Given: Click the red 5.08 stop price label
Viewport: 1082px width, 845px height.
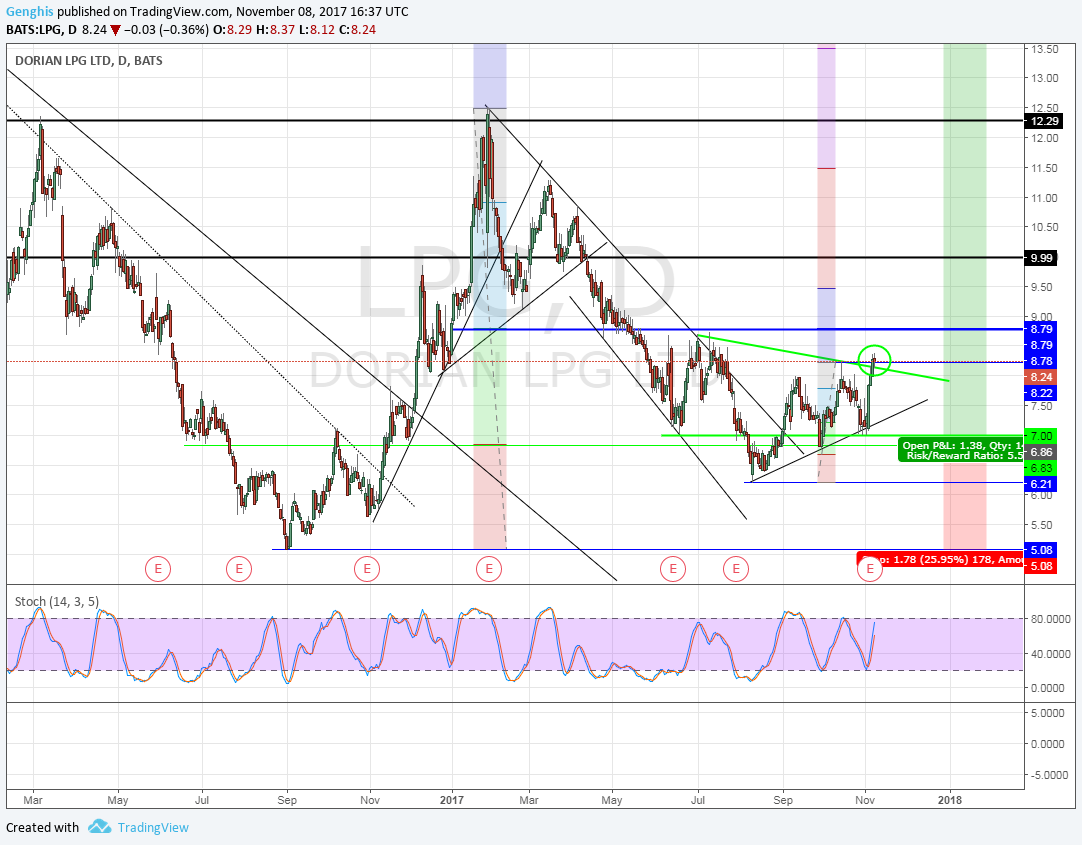Looking at the screenshot, I should (1040, 566).
